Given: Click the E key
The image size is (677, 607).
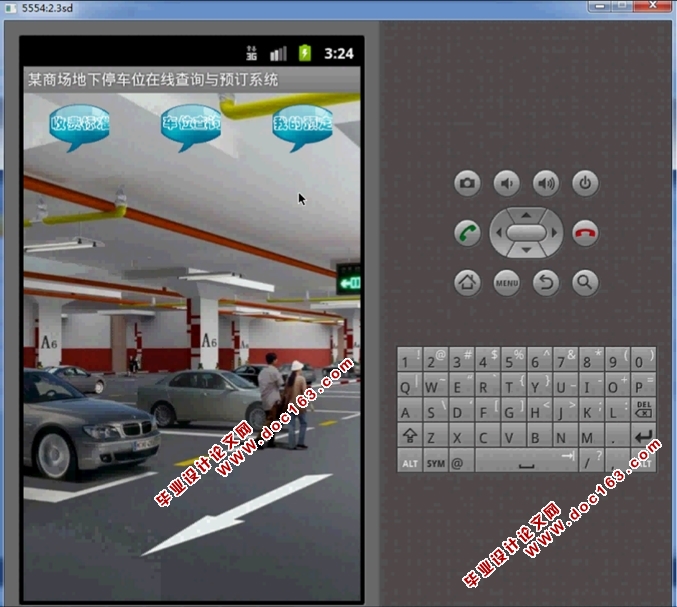Looking at the screenshot, I should pos(462,384).
